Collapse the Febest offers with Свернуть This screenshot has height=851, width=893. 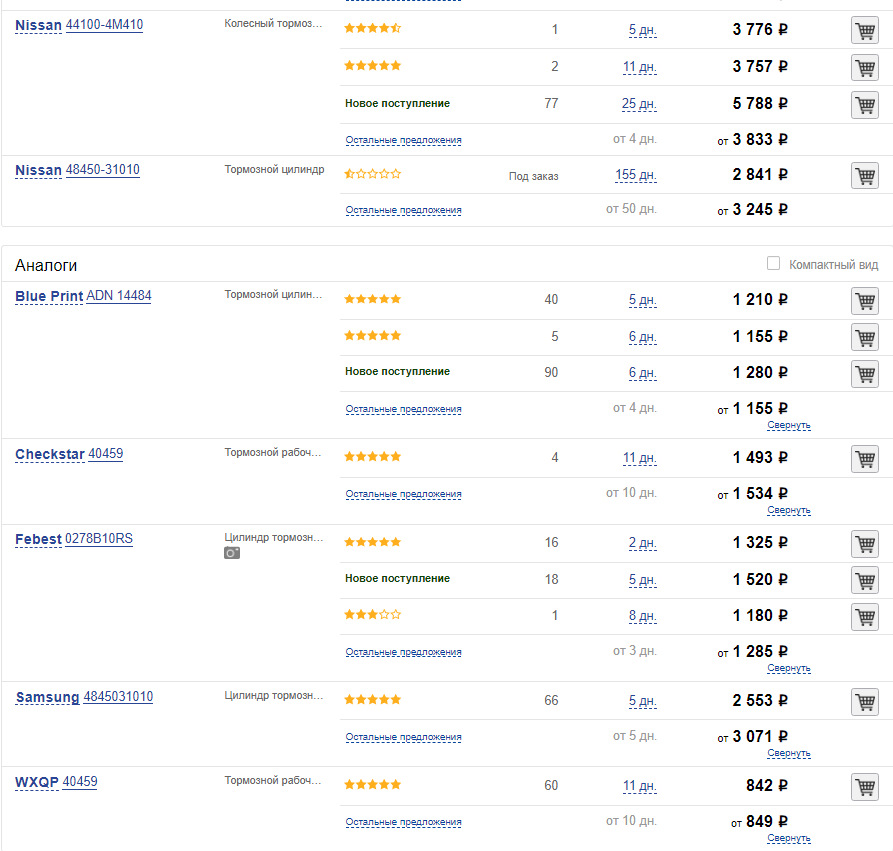[x=788, y=668]
